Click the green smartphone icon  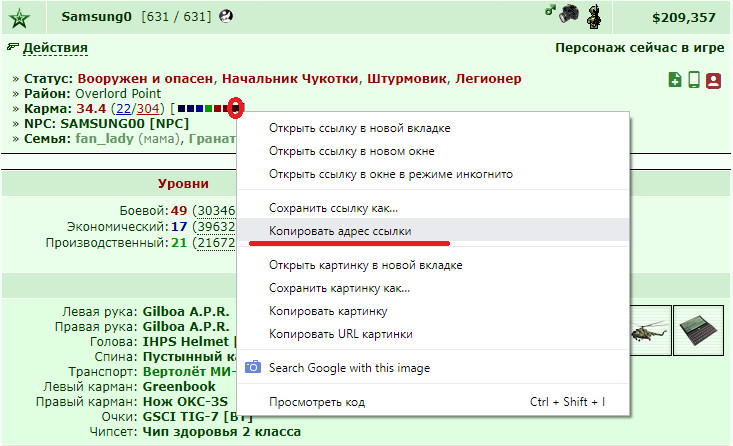tap(694, 80)
